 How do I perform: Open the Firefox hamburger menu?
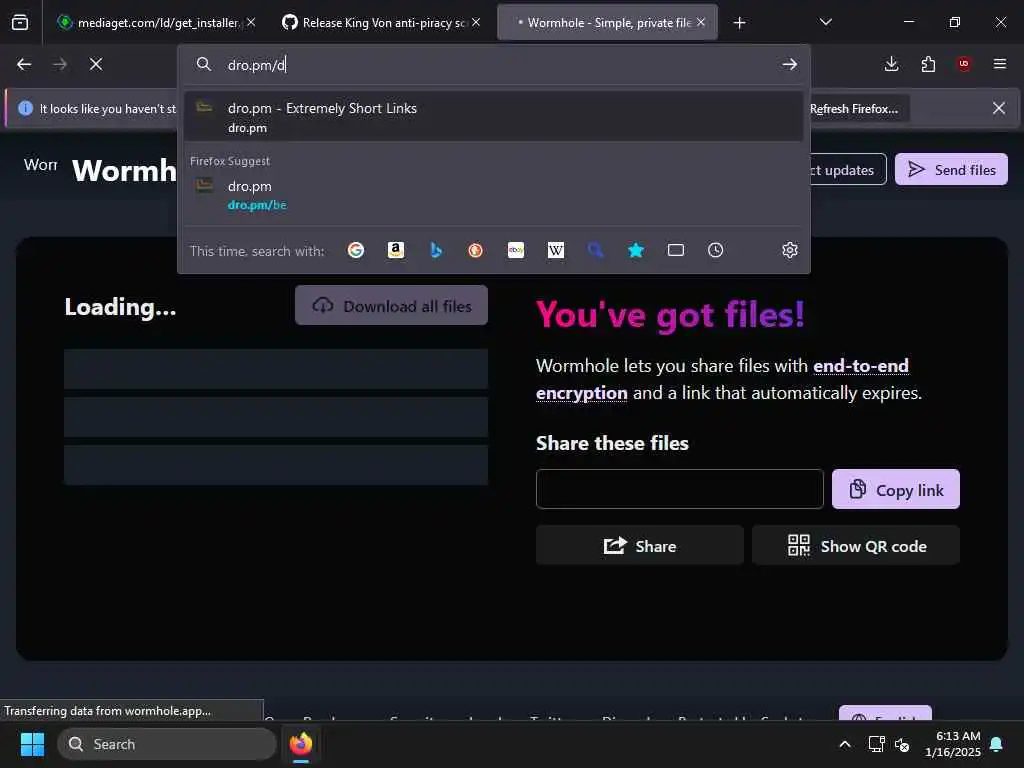(1000, 64)
